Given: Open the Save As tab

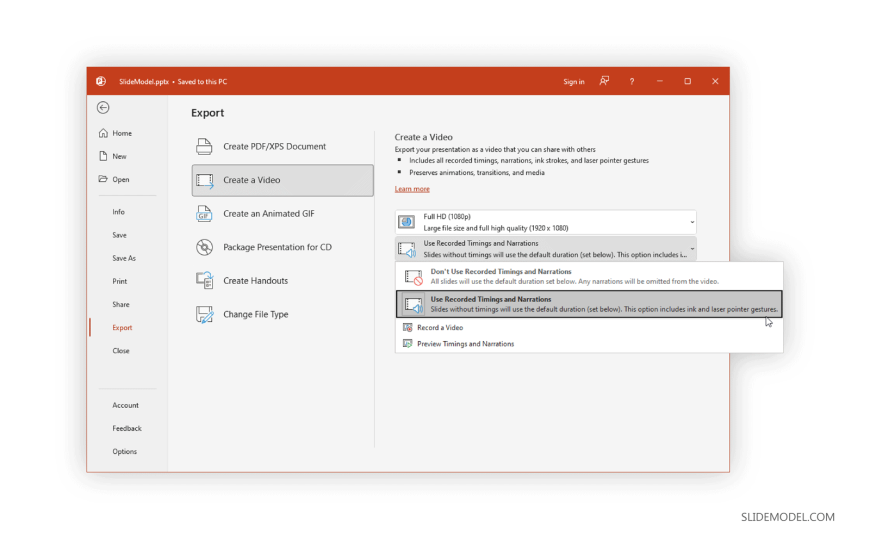Looking at the screenshot, I should [x=124, y=258].
